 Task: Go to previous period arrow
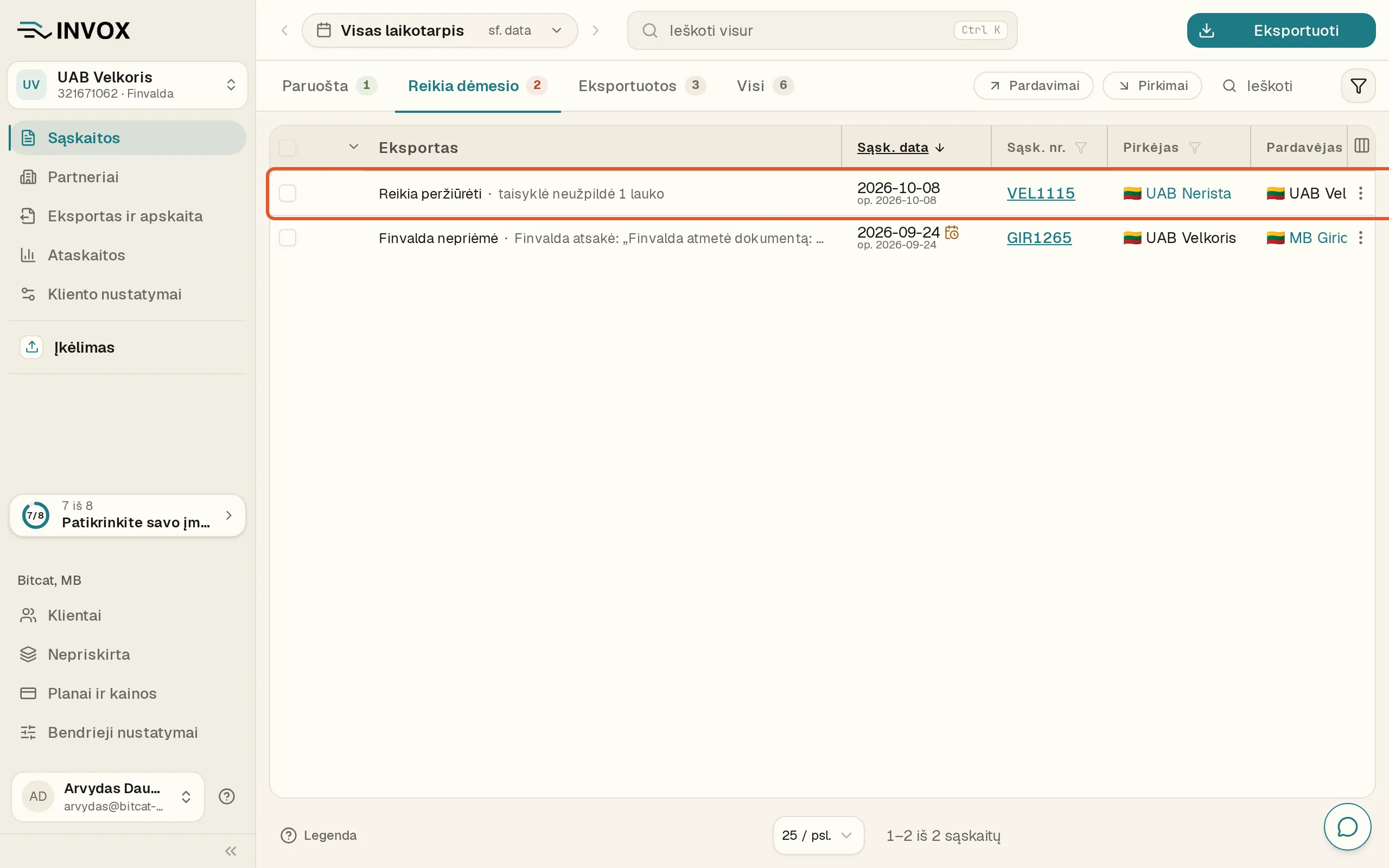point(285,30)
